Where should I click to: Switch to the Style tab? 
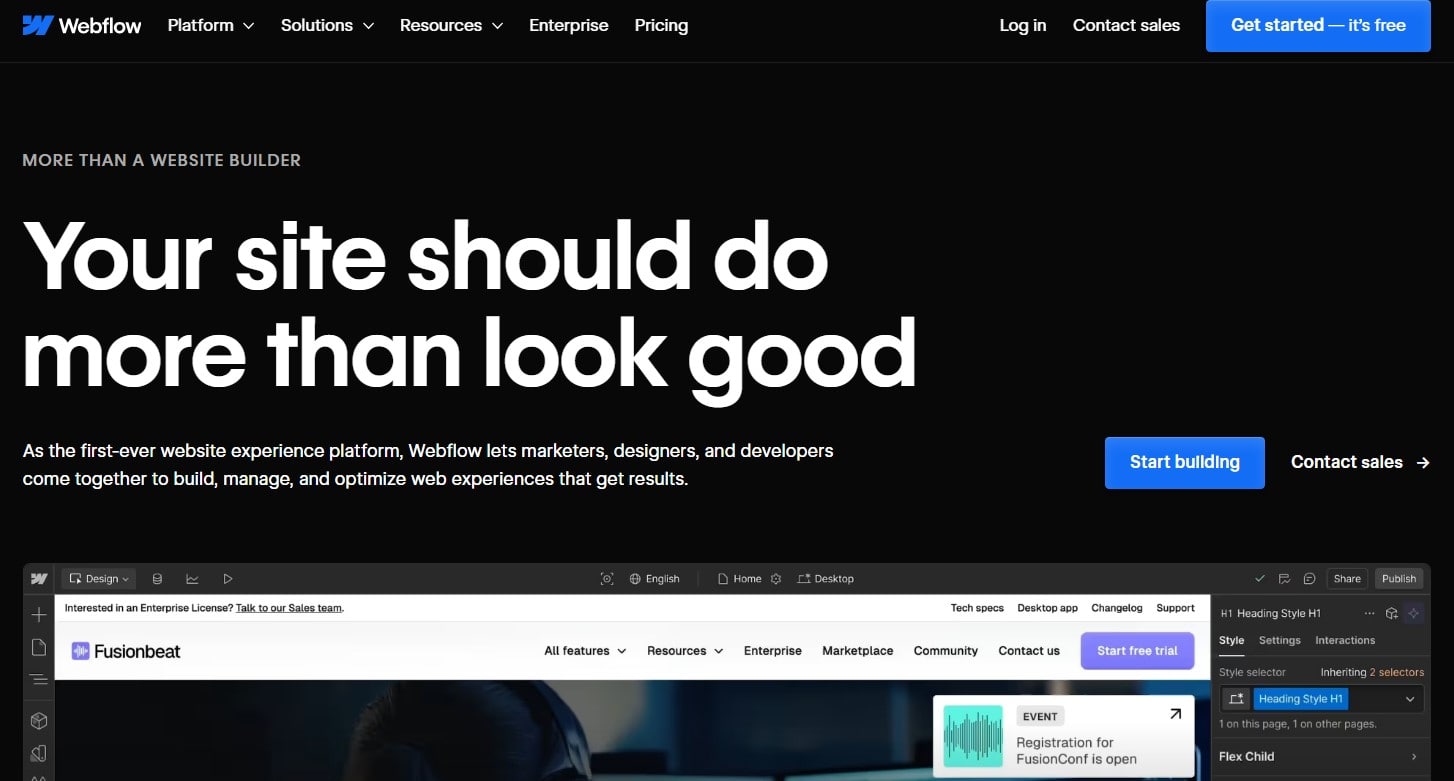tap(1232, 640)
